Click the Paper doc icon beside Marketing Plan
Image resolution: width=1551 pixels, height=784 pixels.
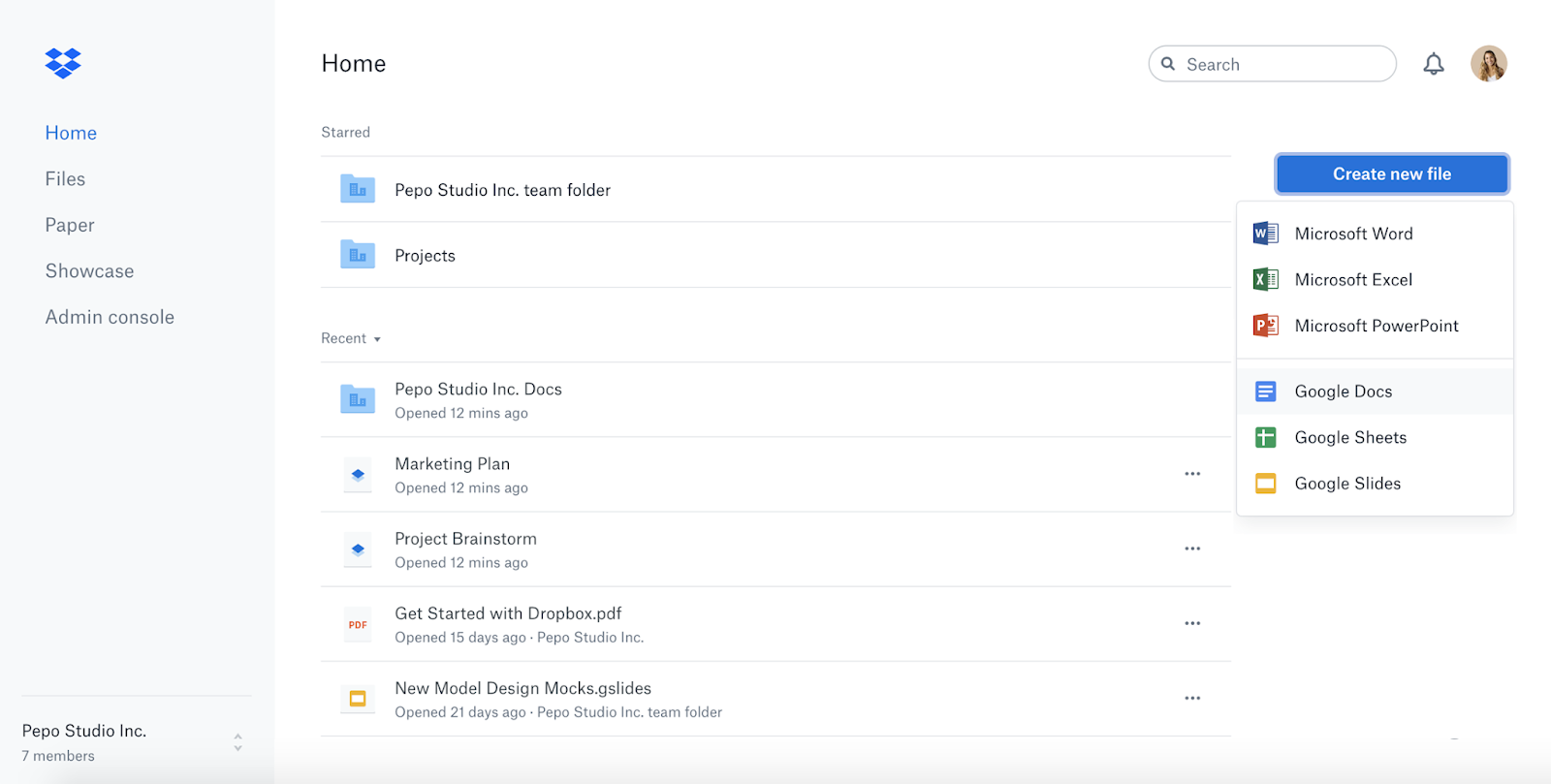tap(358, 474)
